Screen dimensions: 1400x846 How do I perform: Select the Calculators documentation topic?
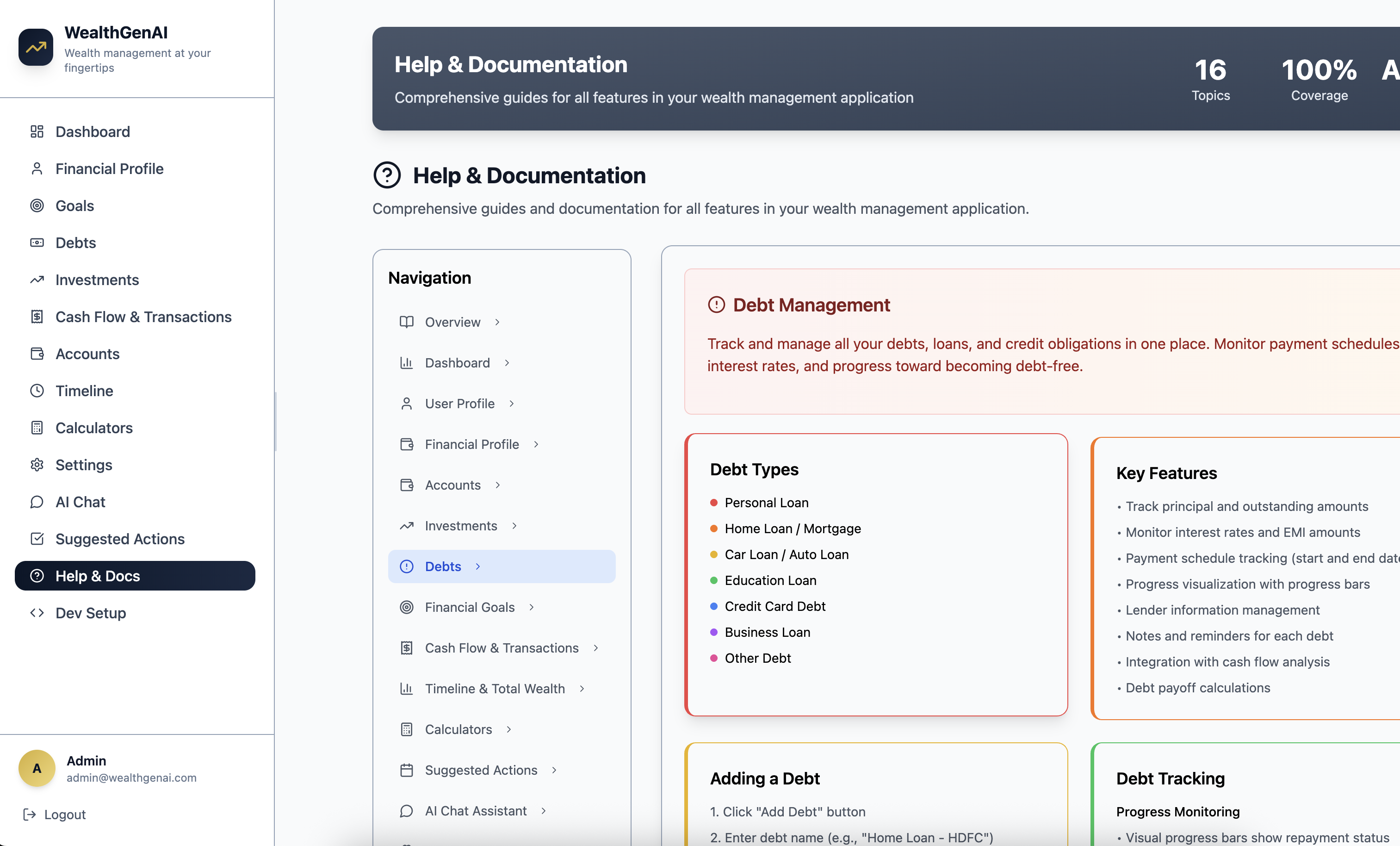point(458,729)
